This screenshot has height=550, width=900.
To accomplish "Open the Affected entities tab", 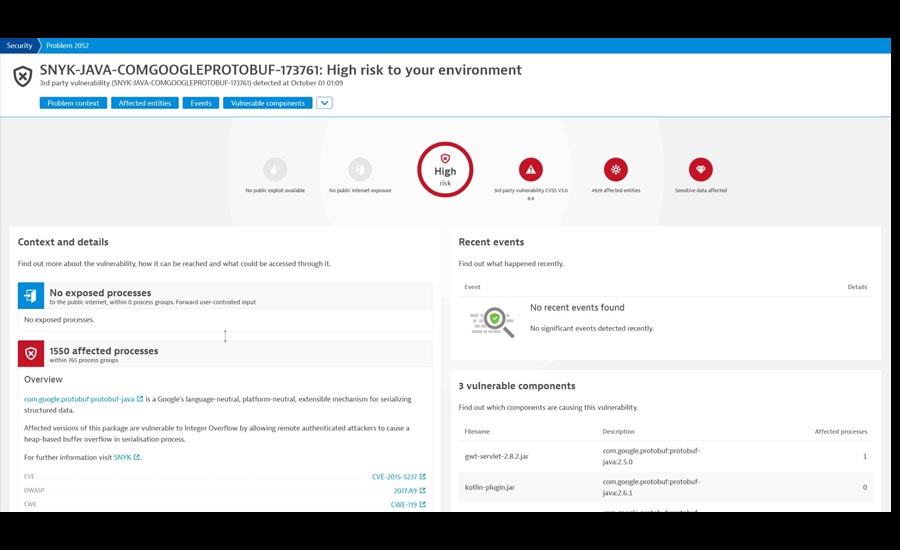I will (145, 103).
